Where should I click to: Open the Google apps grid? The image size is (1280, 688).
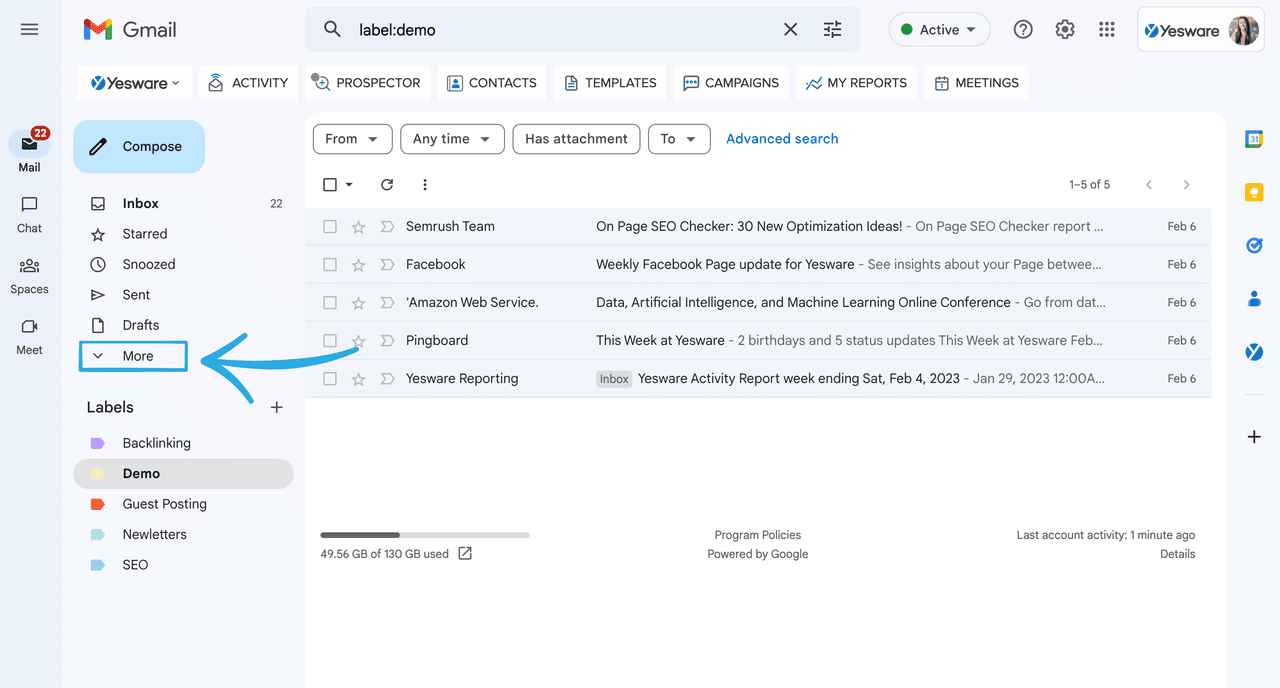pos(1106,29)
